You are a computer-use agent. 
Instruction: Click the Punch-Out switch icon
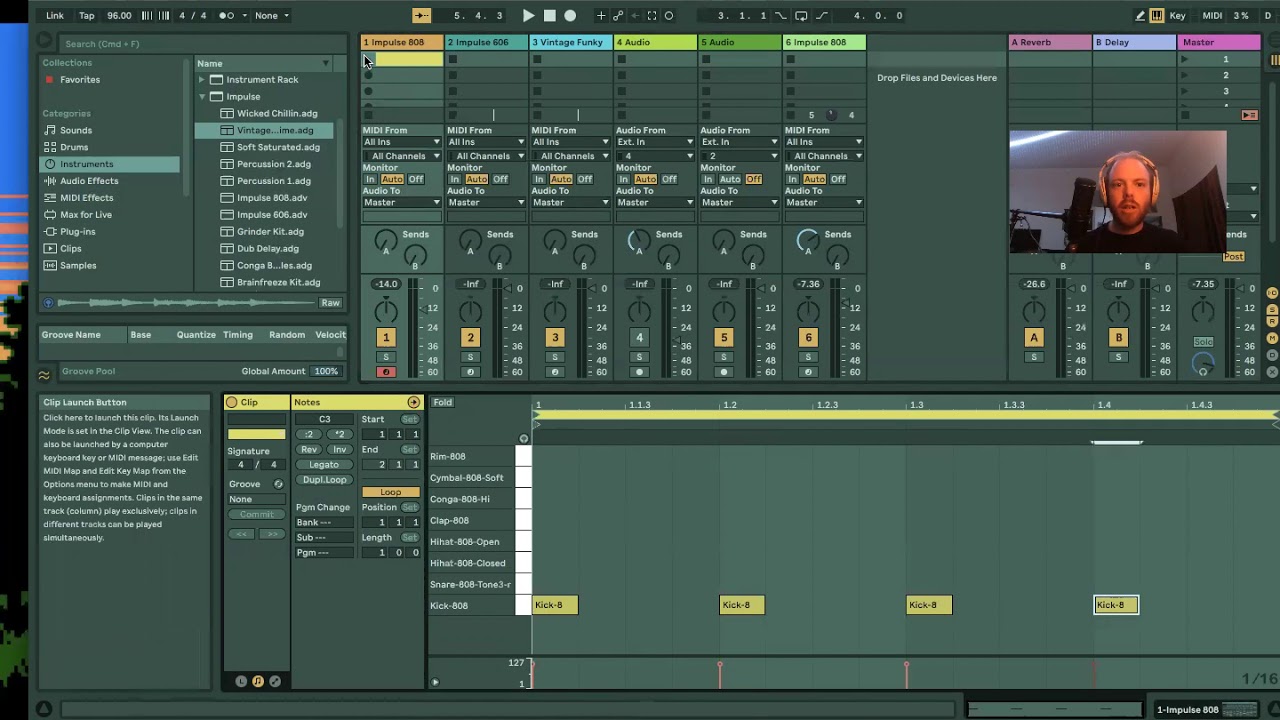(822, 15)
